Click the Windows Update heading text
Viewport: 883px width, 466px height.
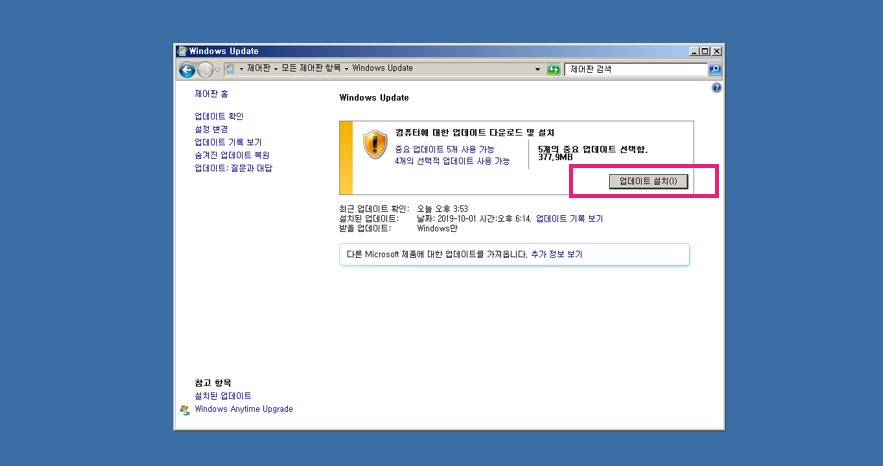[x=374, y=98]
